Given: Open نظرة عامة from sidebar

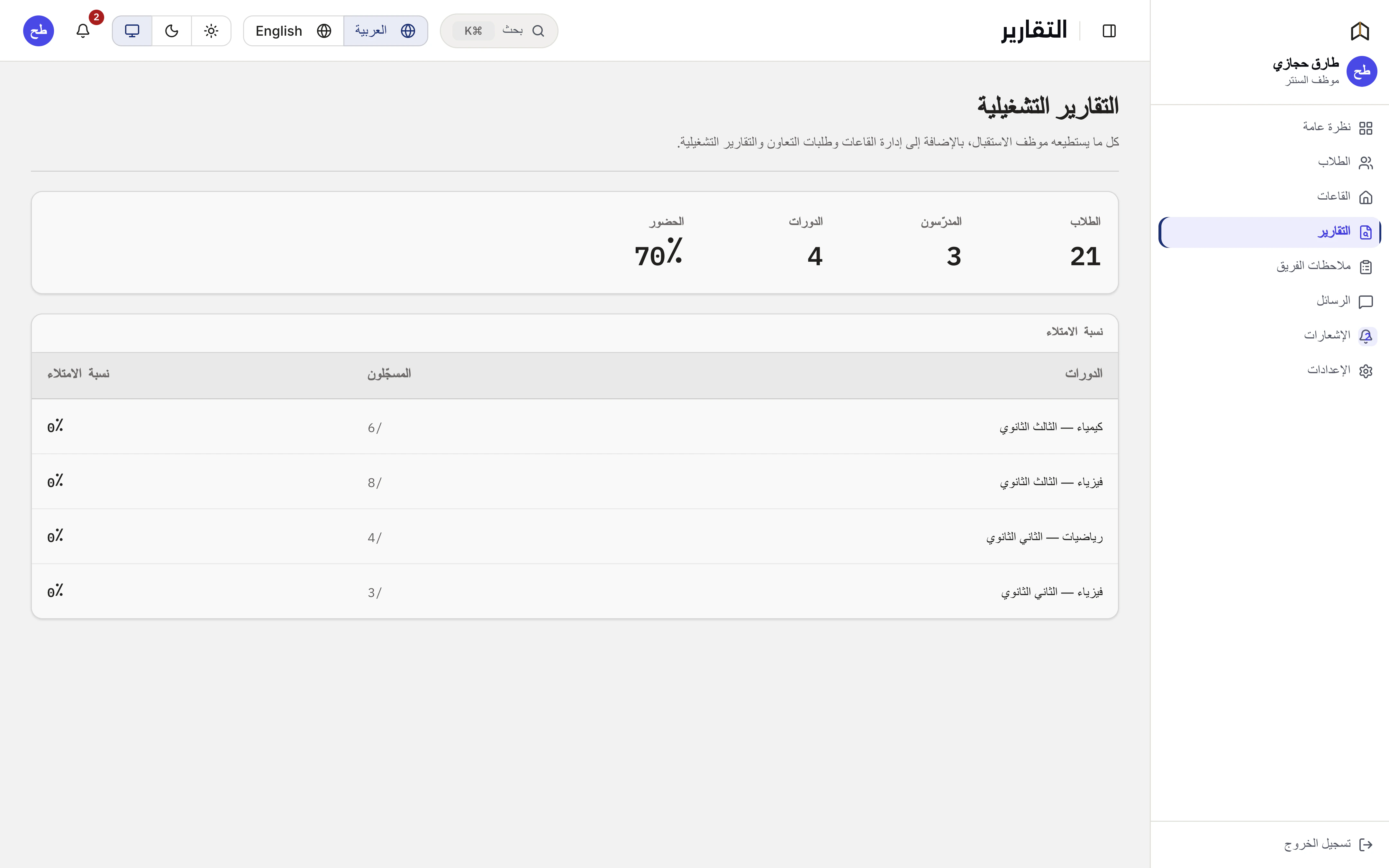Looking at the screenshot, I should 1269,127.
